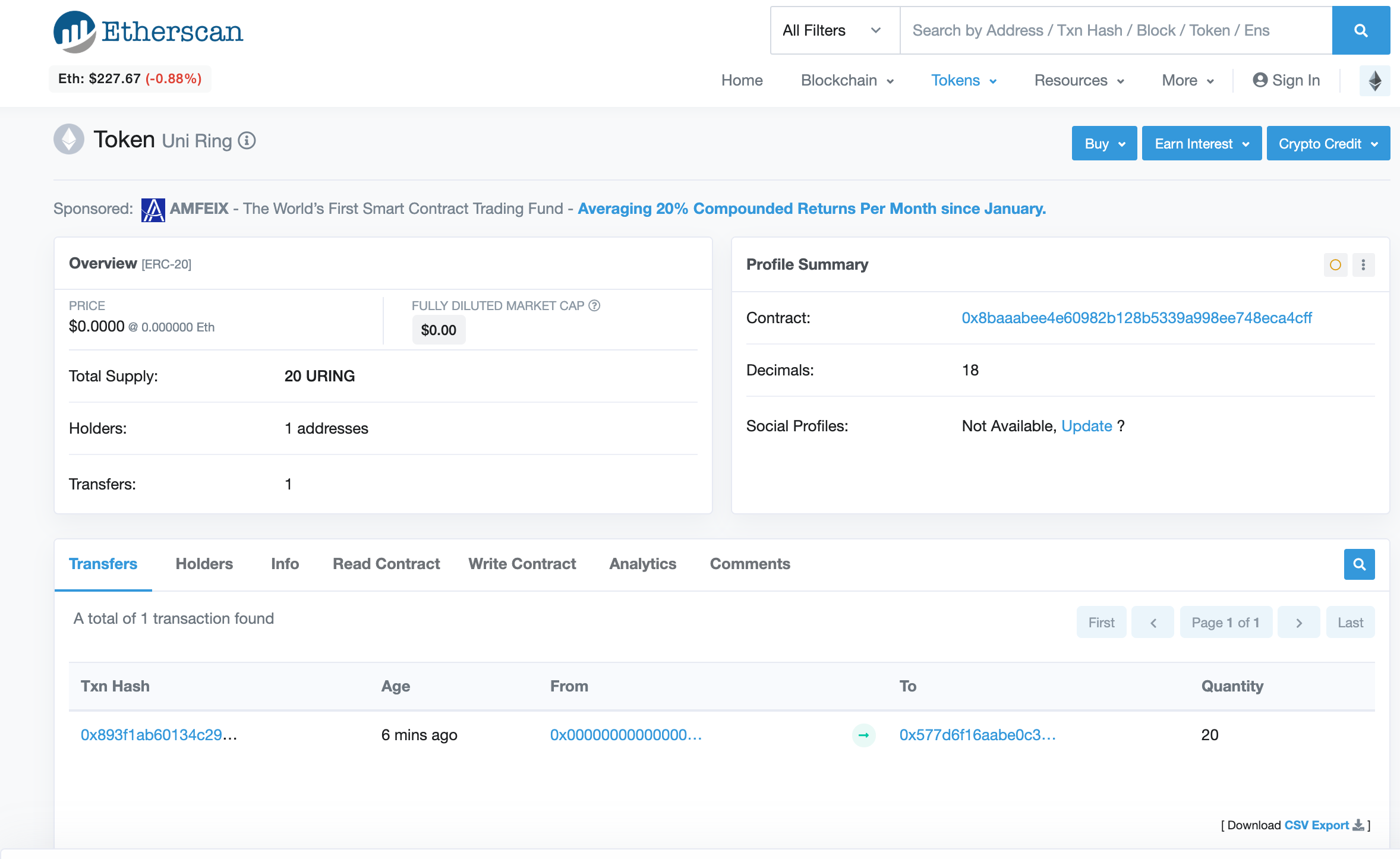The height and width of the screenshot is (859, 1400).
Task: Open the All Filters dropdown
Action: pos(834,30)
